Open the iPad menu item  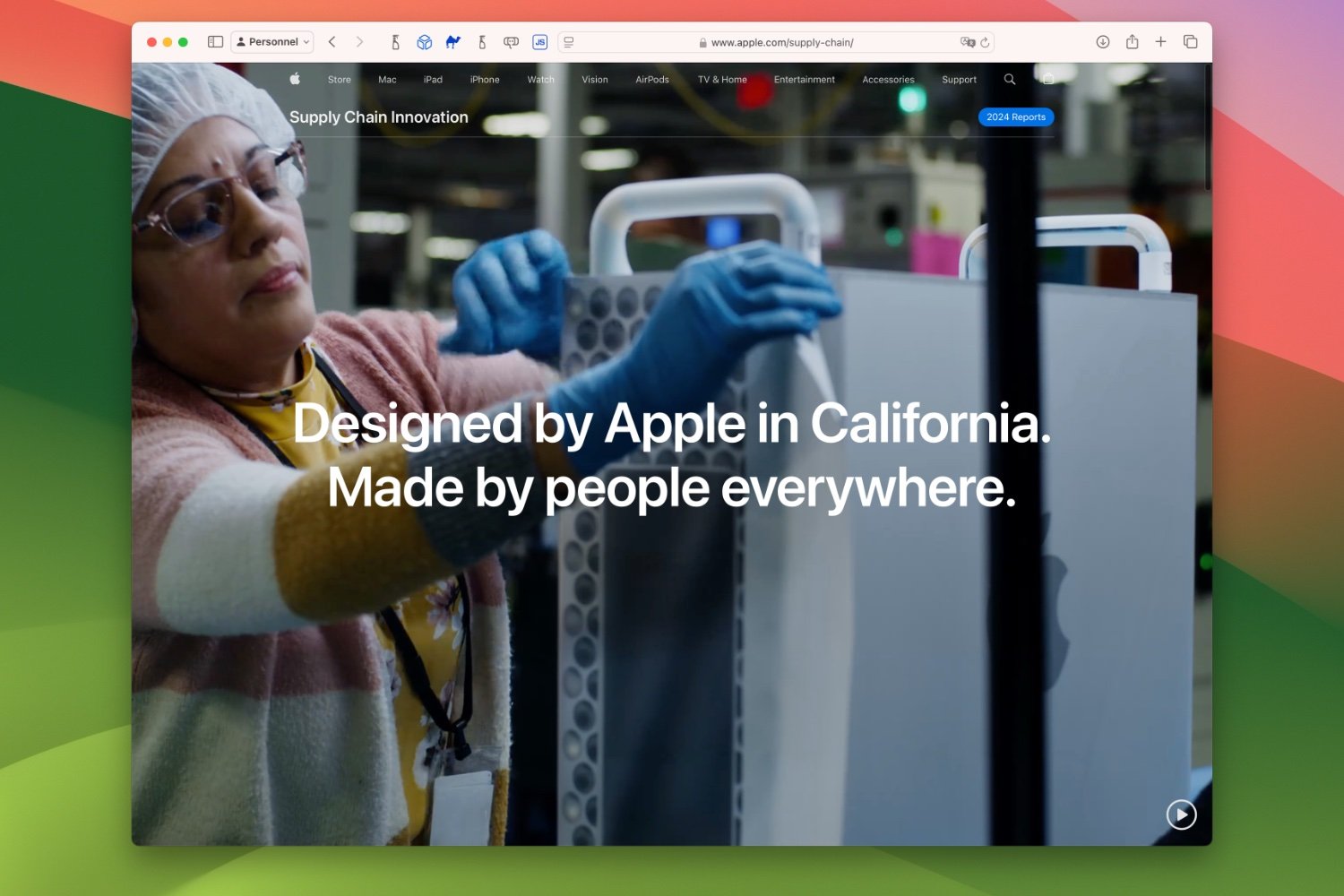(x=433, y=80)
